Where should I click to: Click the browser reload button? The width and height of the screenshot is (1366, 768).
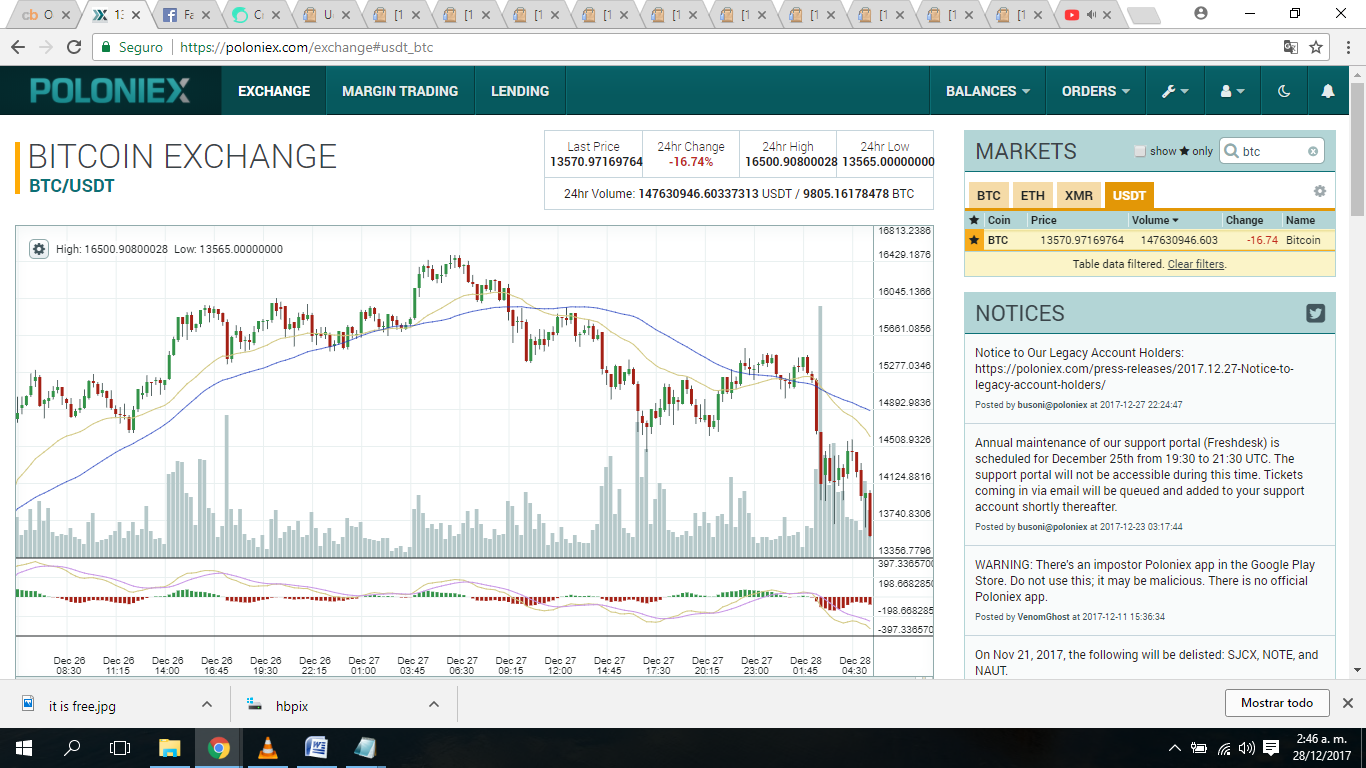pyautogui.click(x=74, y=47)
